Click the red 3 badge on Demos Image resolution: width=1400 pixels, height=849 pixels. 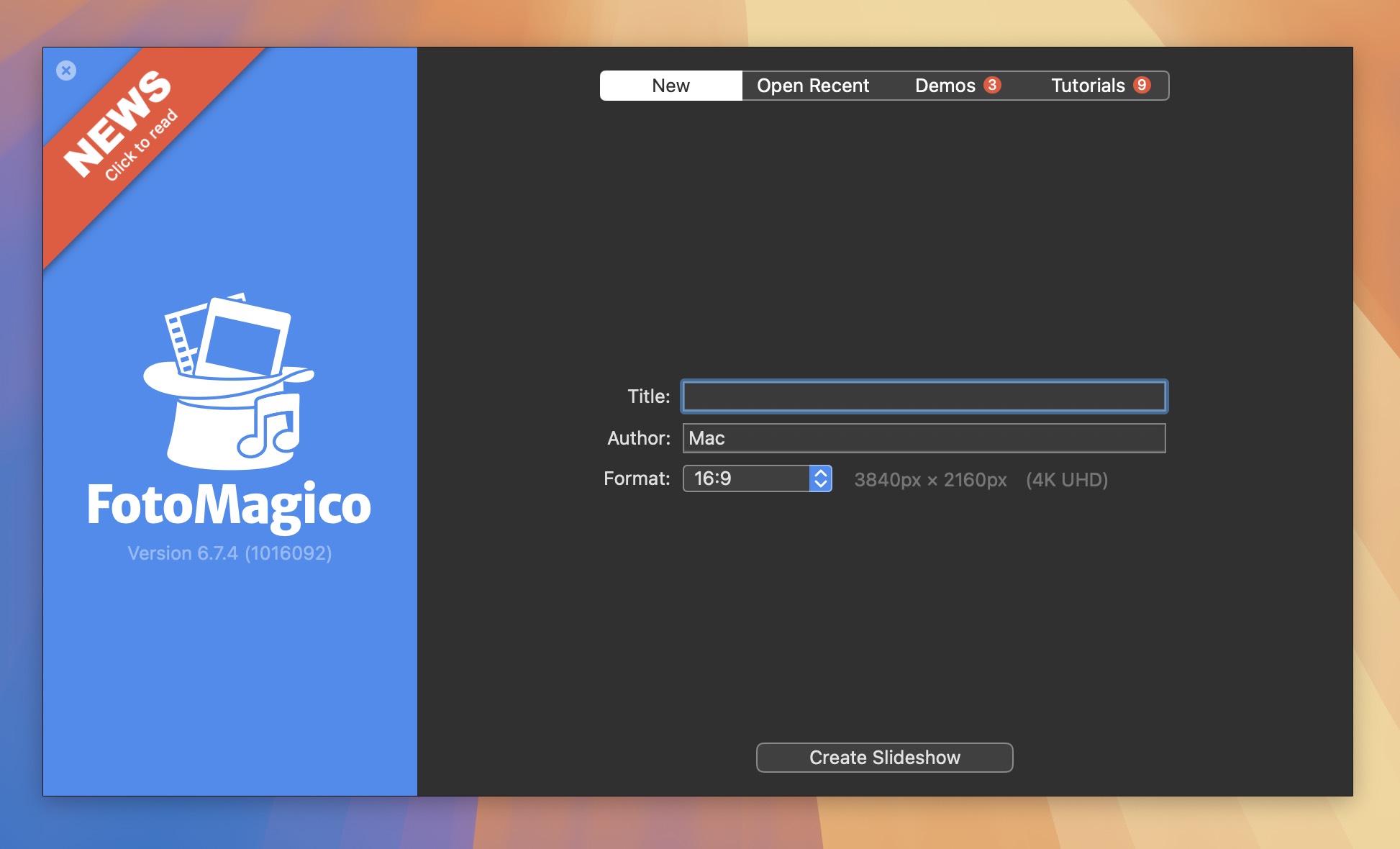point(992,85)
